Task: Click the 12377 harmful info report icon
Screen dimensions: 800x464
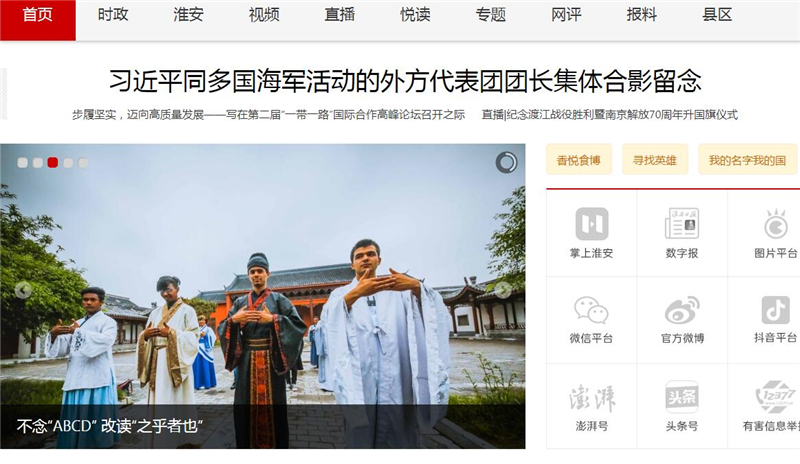Action: pos(776,397)
